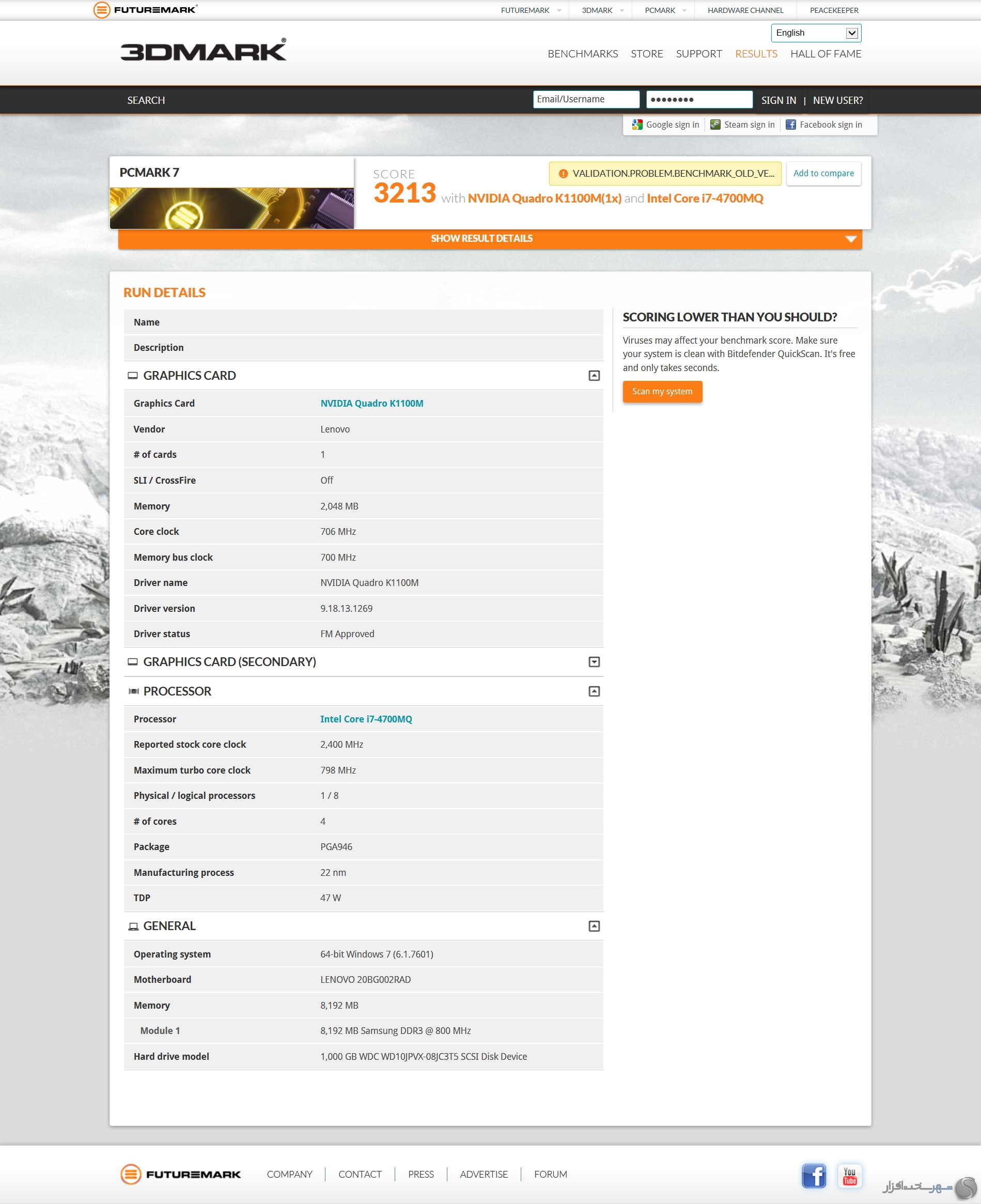Click the driver version 9.18.13.1269
This screenshot has width=981, height=1204.
point(347,608)
